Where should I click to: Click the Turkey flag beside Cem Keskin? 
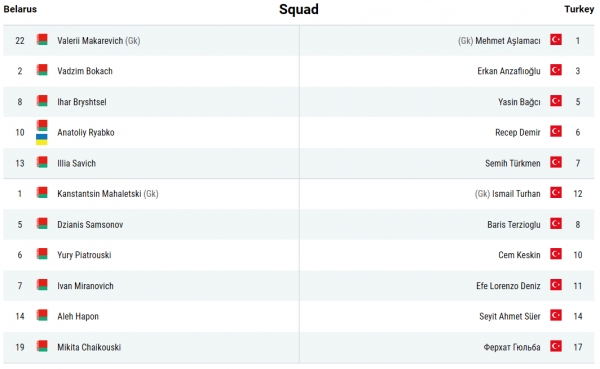pyautogui.click(x=556, y=254)
